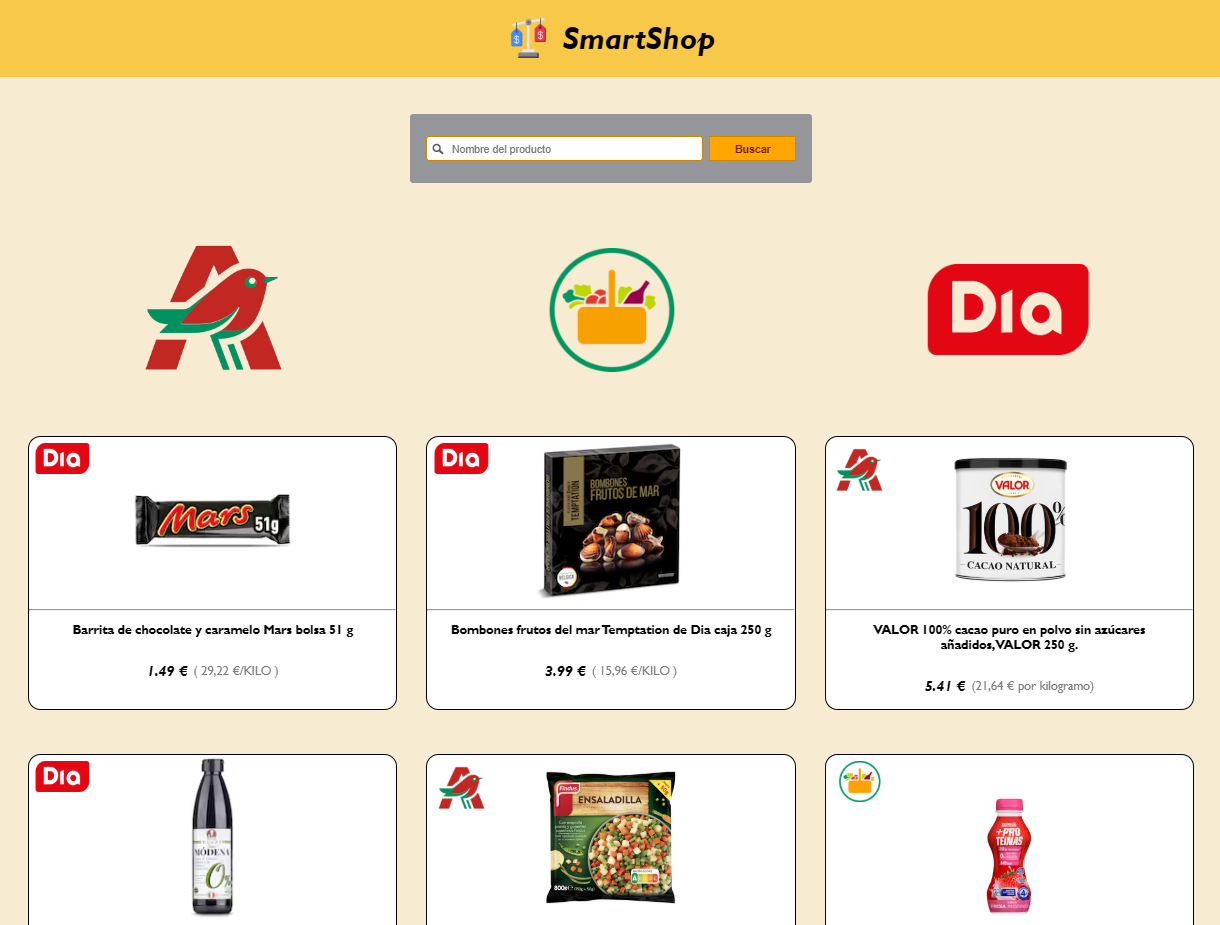Open the Findus Ensaladilla bag image
The image size is (1220, 925).
click(x=611, y=837)
